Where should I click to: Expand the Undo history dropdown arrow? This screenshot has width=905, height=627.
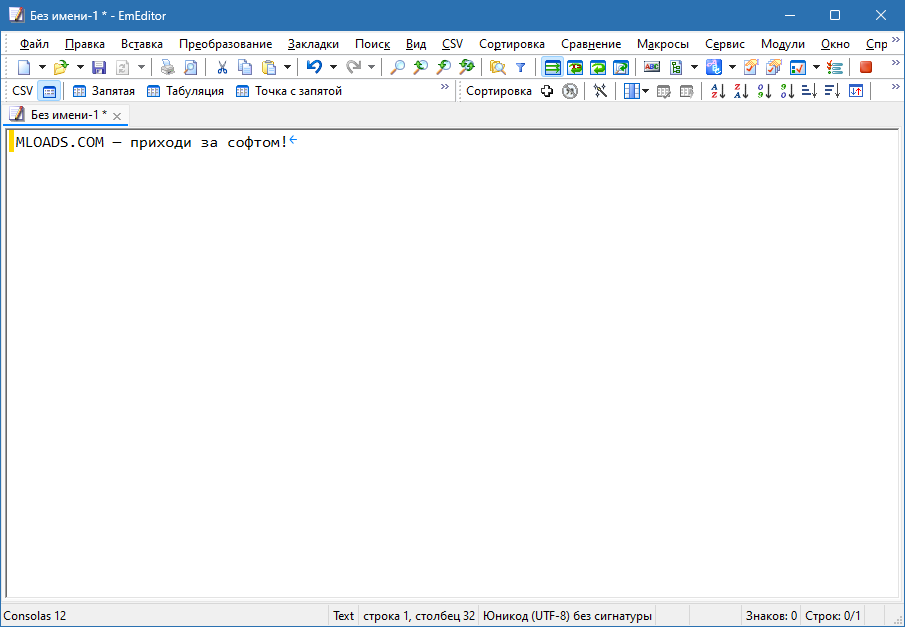(333, 68)
